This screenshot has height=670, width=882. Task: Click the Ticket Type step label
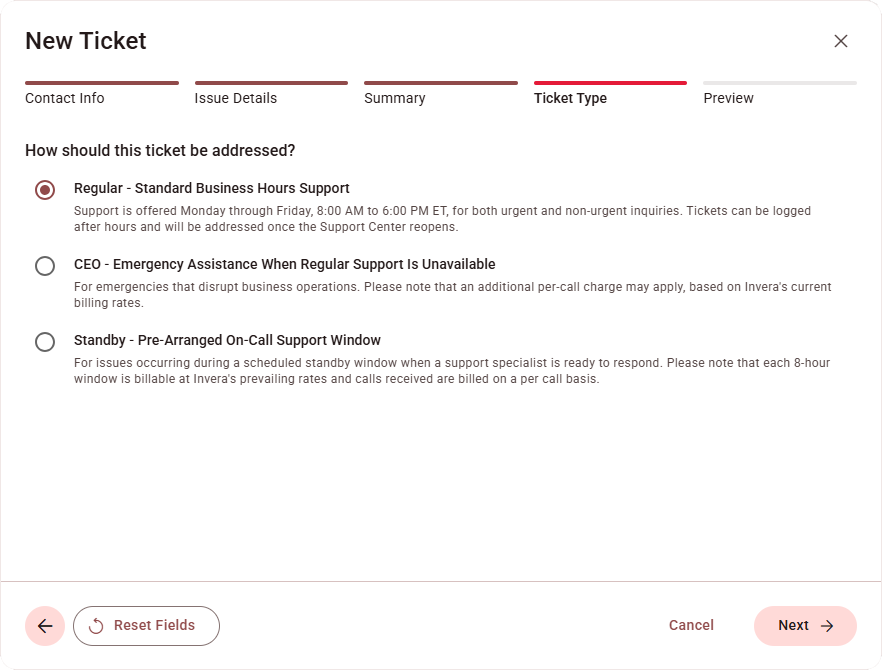pyautogui.click(x=570, y=98)
